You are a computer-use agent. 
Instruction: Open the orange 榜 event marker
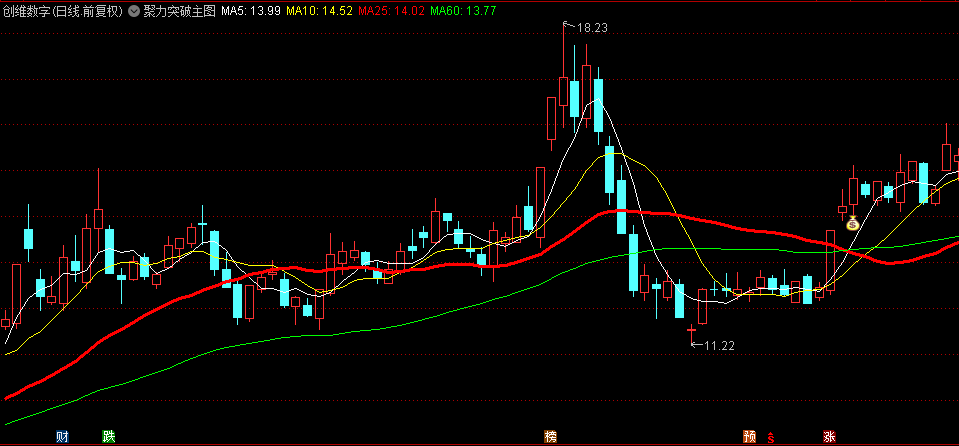coord(551,437)
